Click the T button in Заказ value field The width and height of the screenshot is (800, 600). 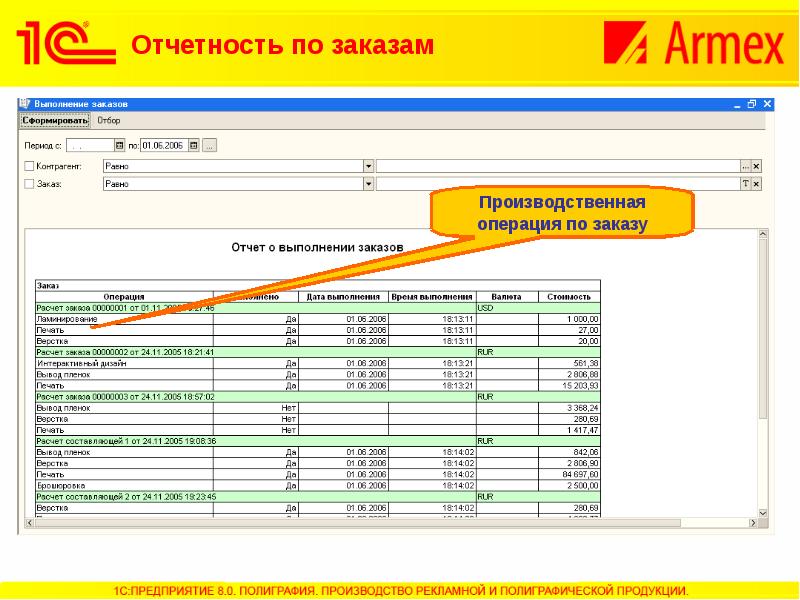point(745,184)
